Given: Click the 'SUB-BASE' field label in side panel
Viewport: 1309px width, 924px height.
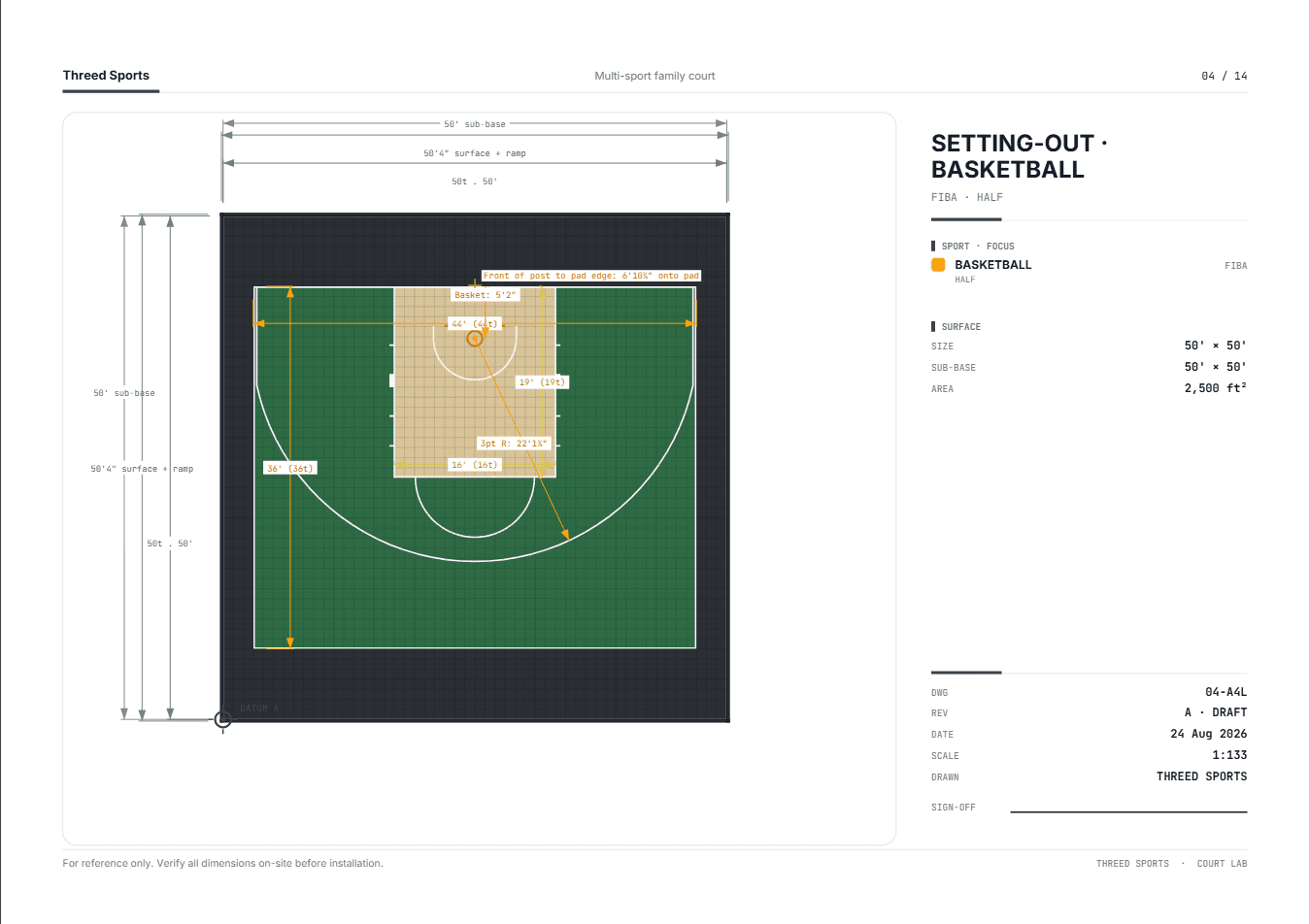Looking at the screenshot, I should (954, 368).
